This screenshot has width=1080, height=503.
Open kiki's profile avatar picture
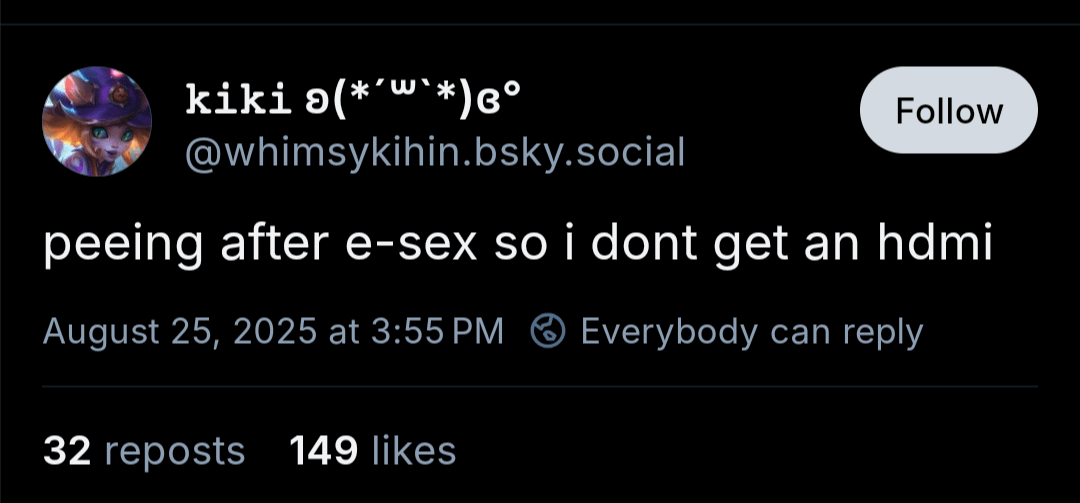96,121
